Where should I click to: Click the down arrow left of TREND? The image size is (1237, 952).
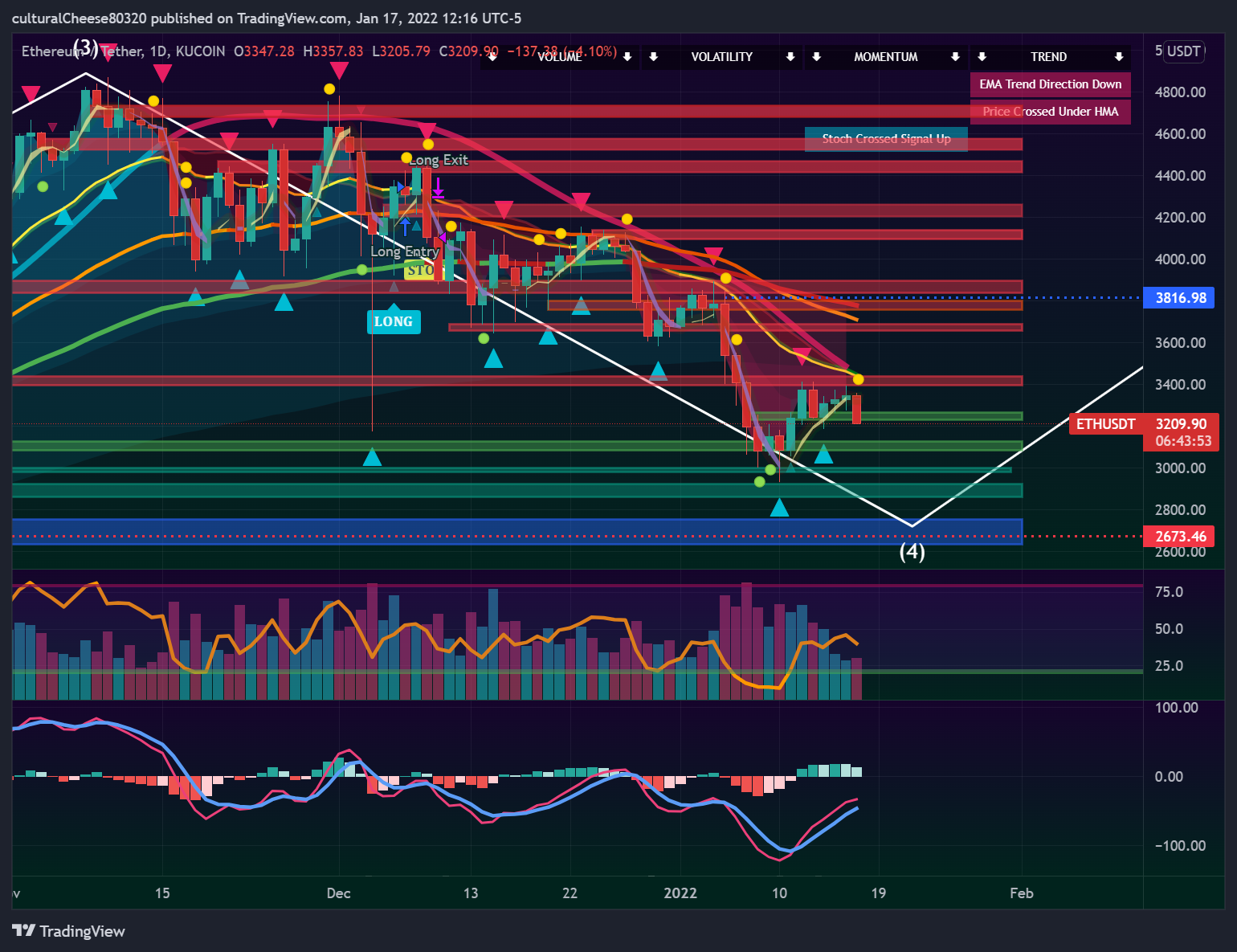pyautogui.click(x=982, y=57)
